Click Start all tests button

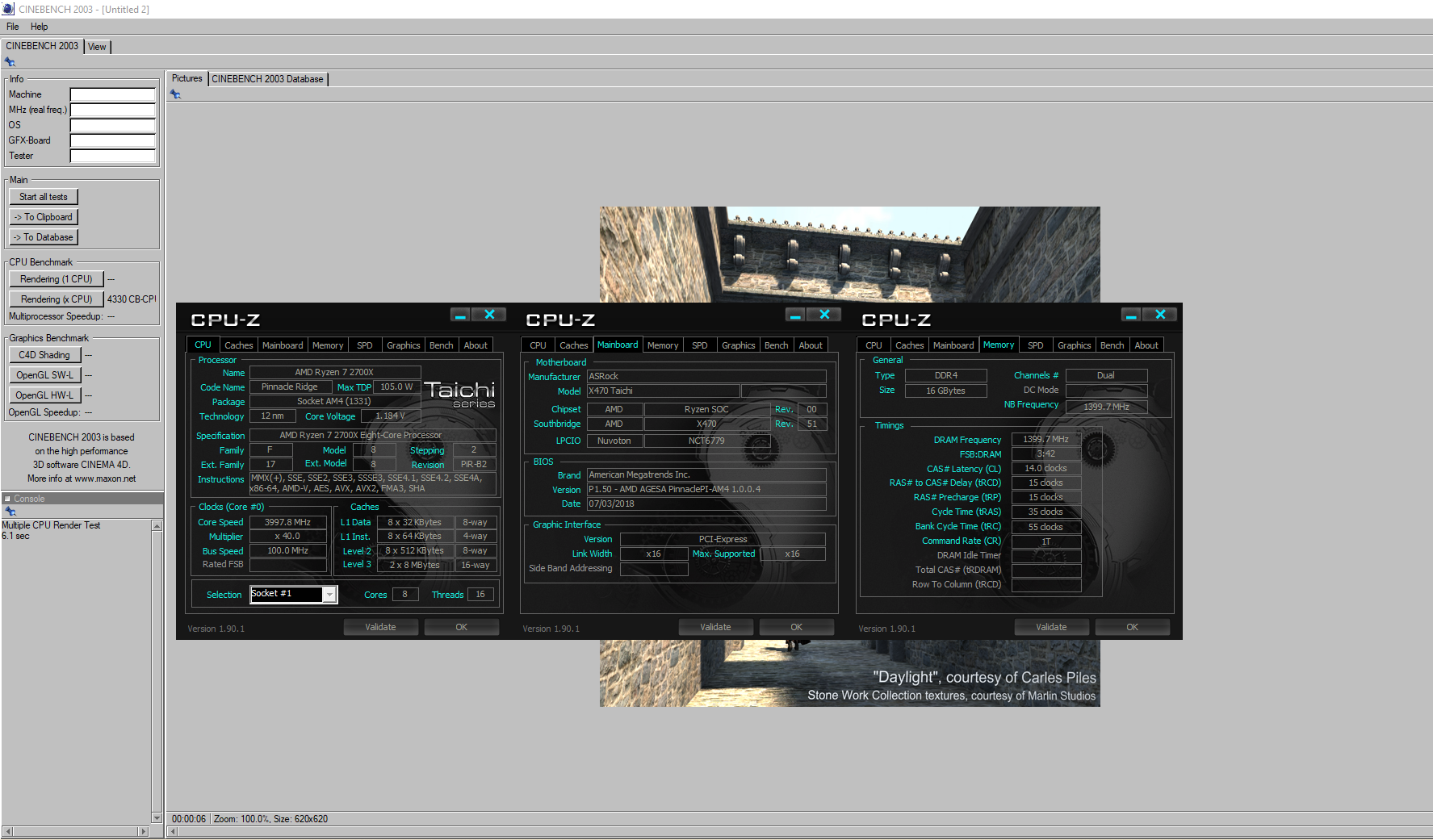click(44, 197)
